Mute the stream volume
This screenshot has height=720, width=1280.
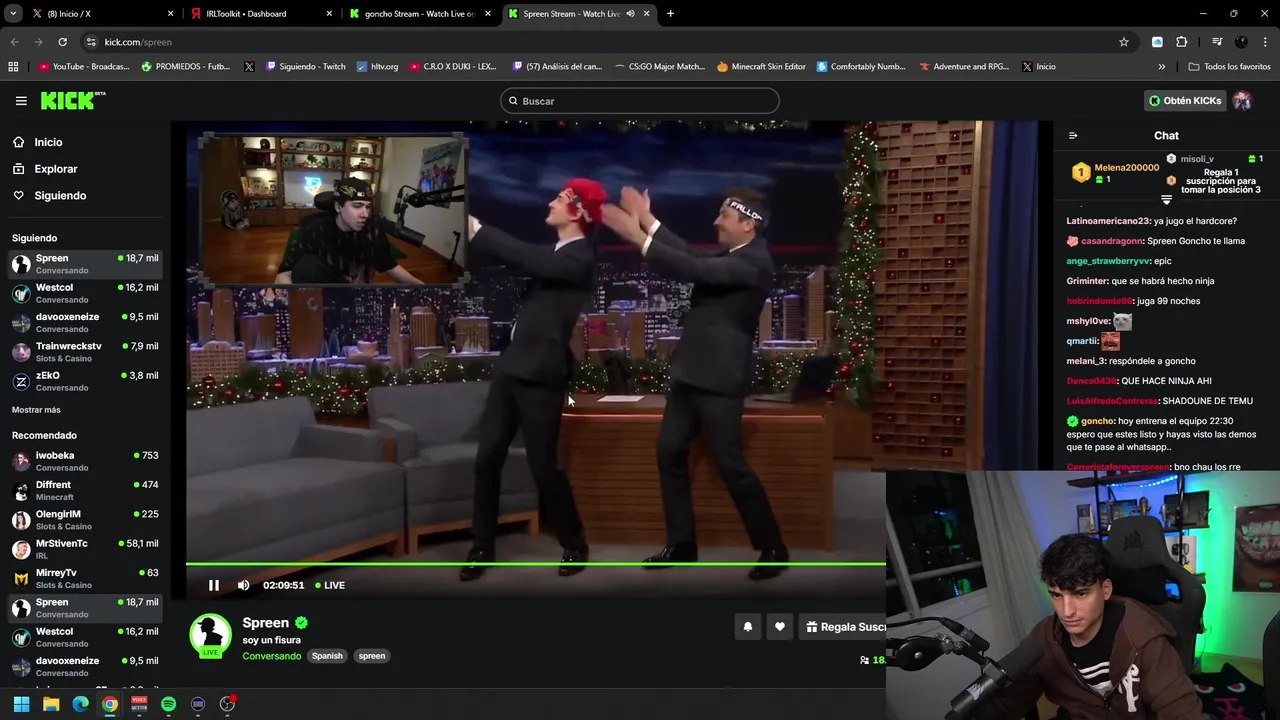(x=243, y=585)
